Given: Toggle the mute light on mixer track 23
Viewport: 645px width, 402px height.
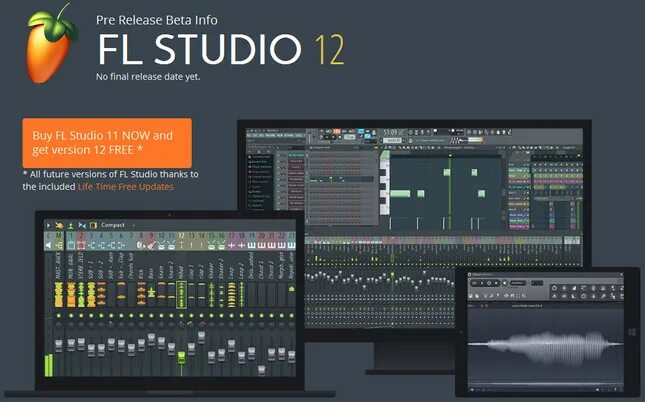Looking at the screenshot, I should click(x=292, y=316).
